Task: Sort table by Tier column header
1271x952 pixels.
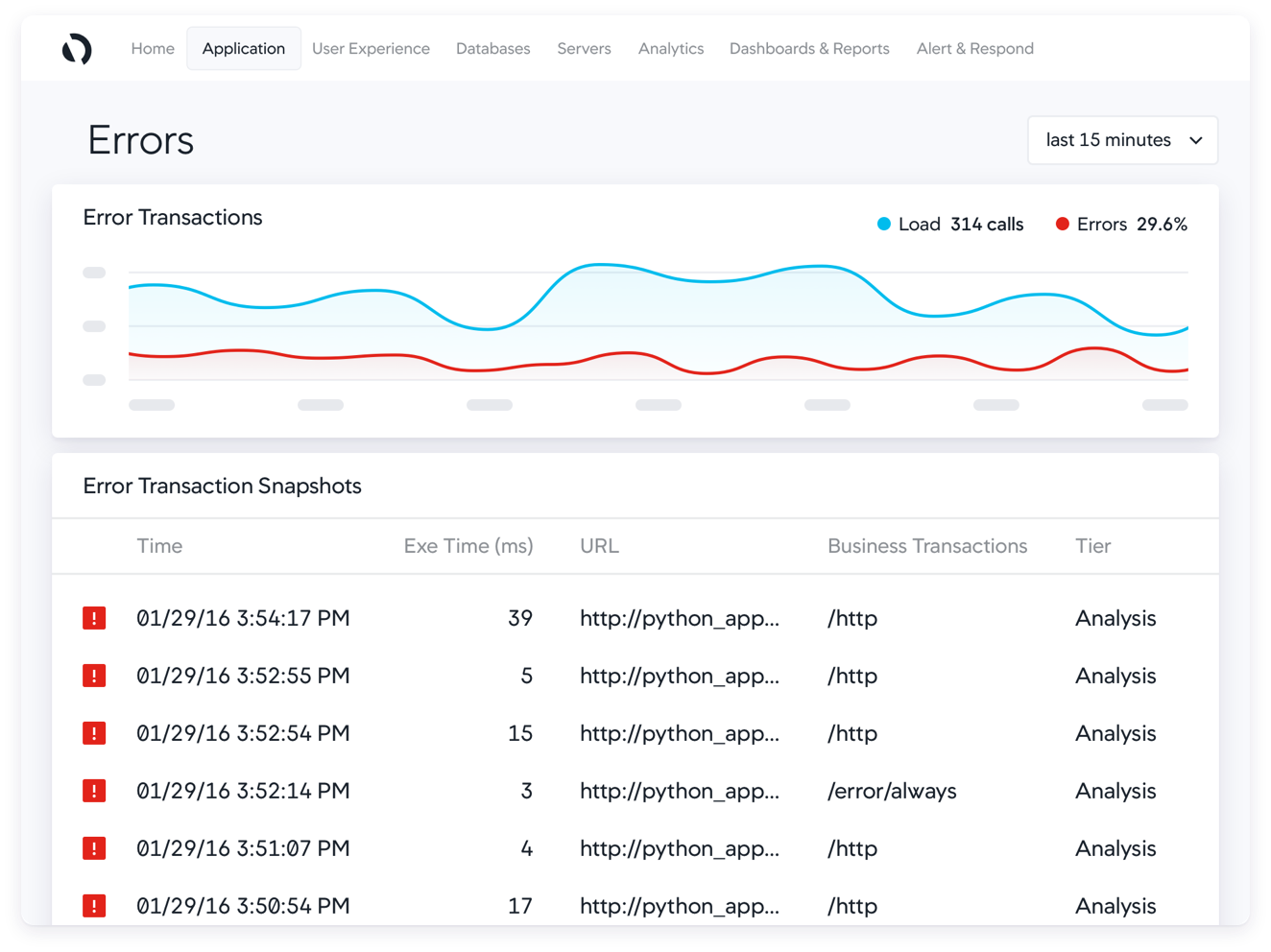Action: coord(1092,546)
